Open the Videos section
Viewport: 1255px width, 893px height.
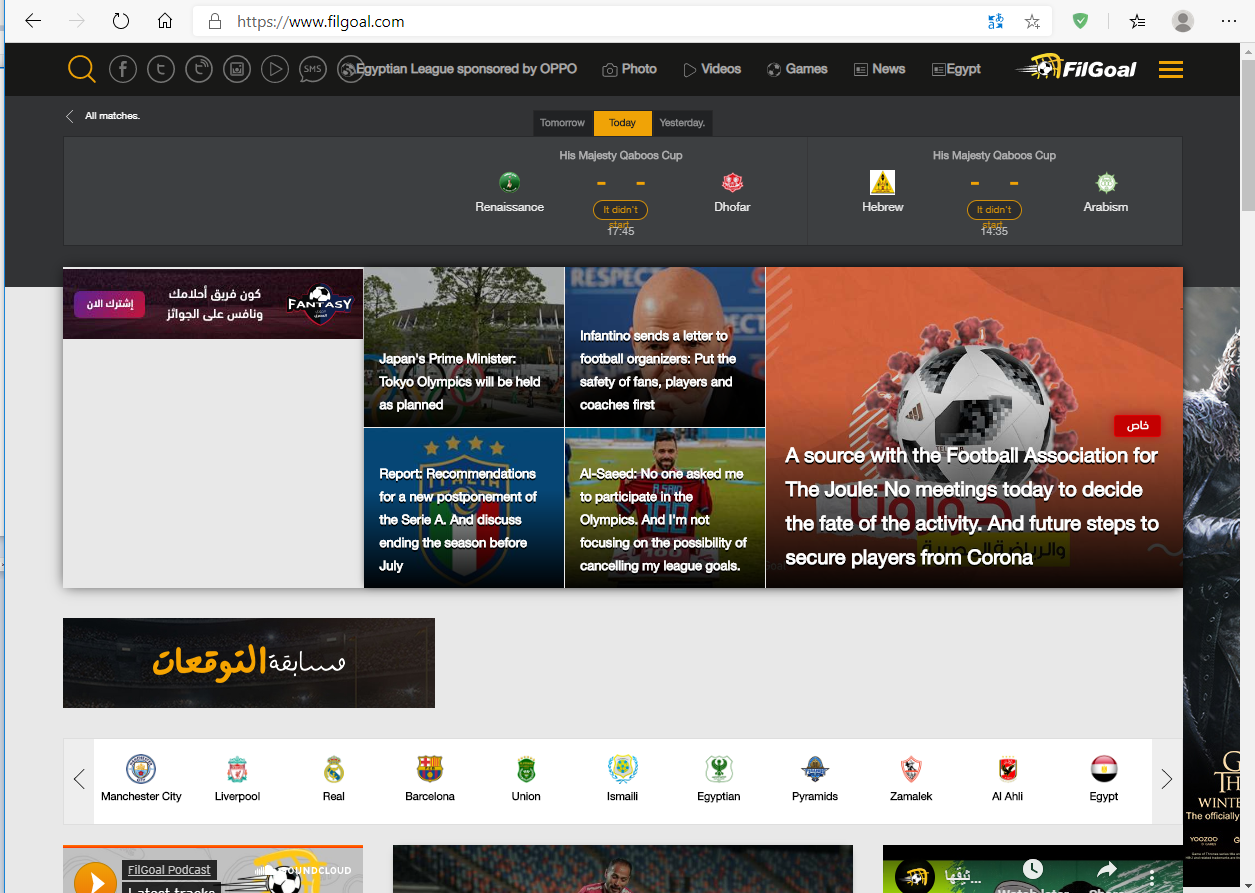tap(712, 69)
